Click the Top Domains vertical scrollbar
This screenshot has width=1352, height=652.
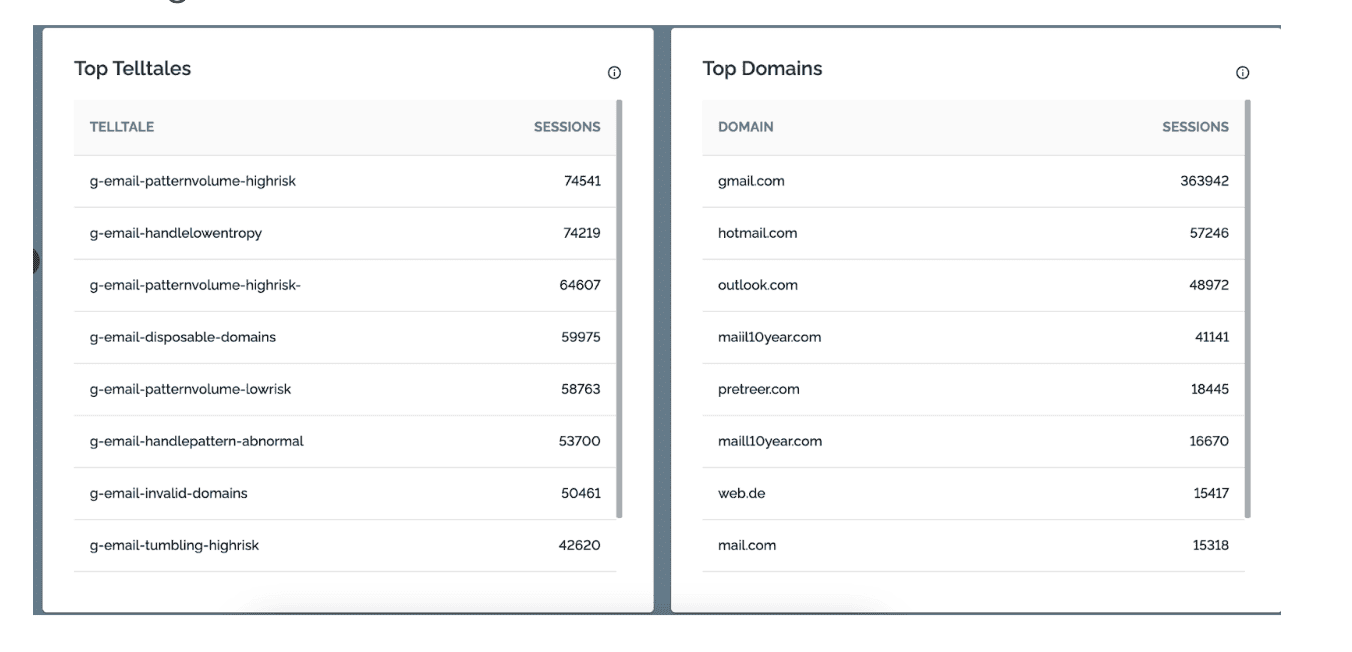point(1248,308)
